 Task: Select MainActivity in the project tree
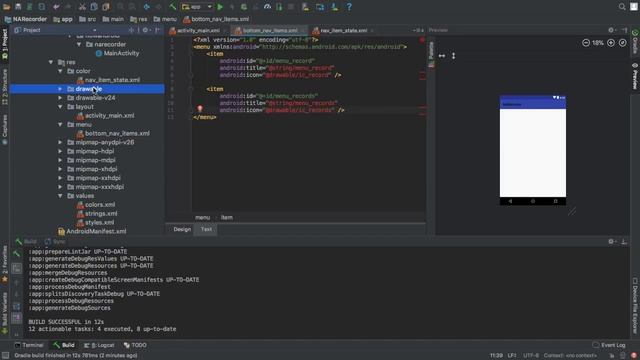(117, 53)
